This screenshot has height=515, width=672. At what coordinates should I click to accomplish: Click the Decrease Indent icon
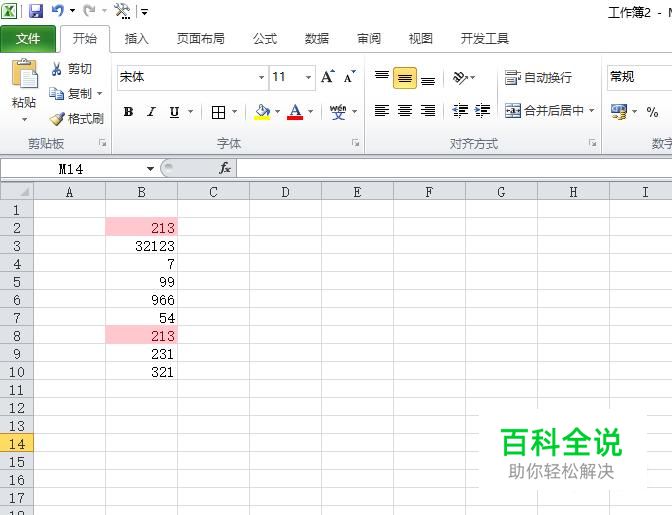[x=460, y=111]
